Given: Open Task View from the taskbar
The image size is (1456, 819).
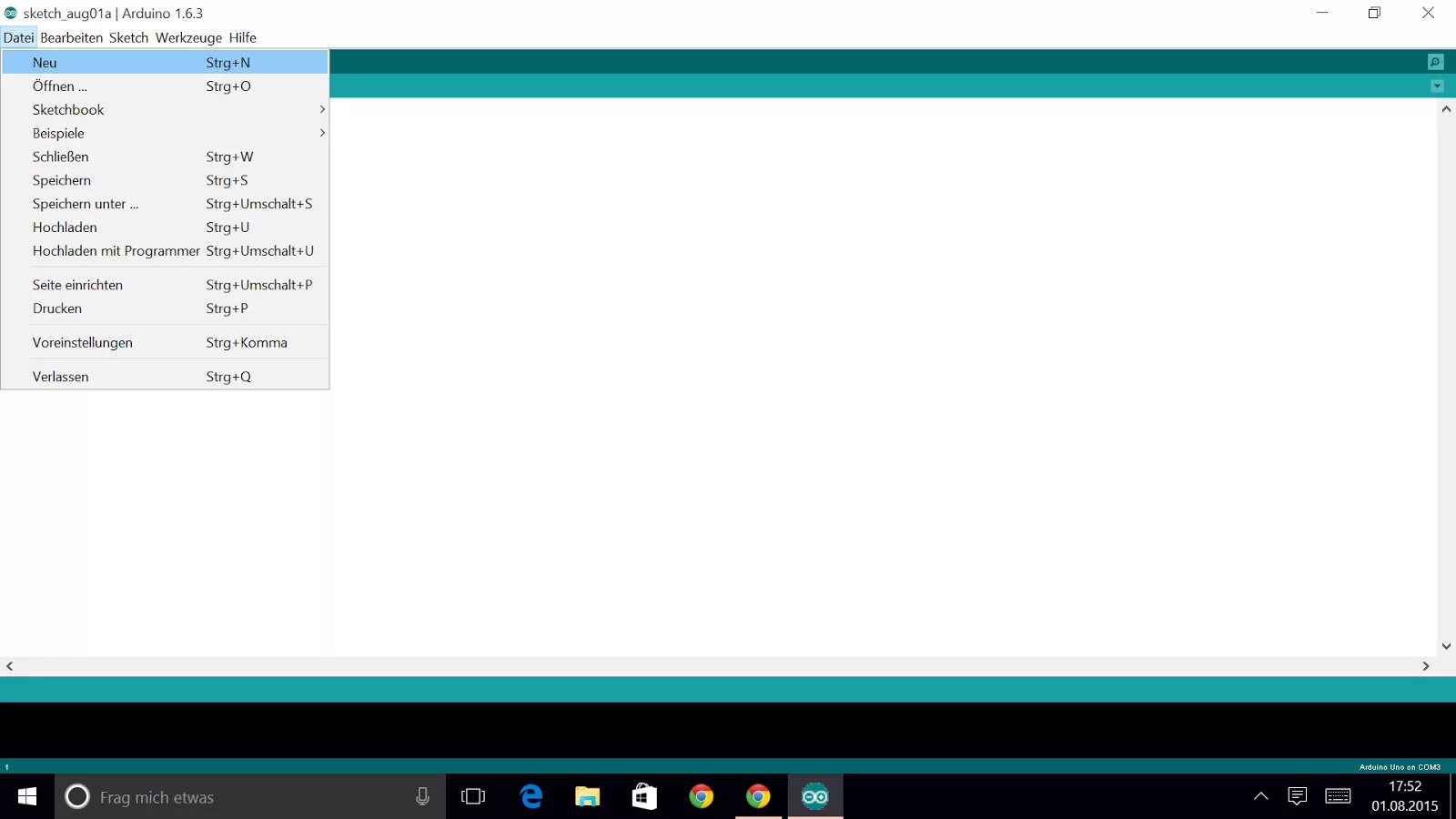Looking at the screenshot, I should click(x=473, y=797).
